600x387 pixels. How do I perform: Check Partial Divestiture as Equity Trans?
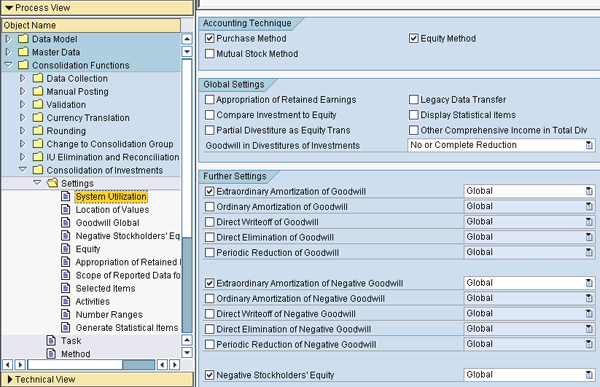[209, 130]
